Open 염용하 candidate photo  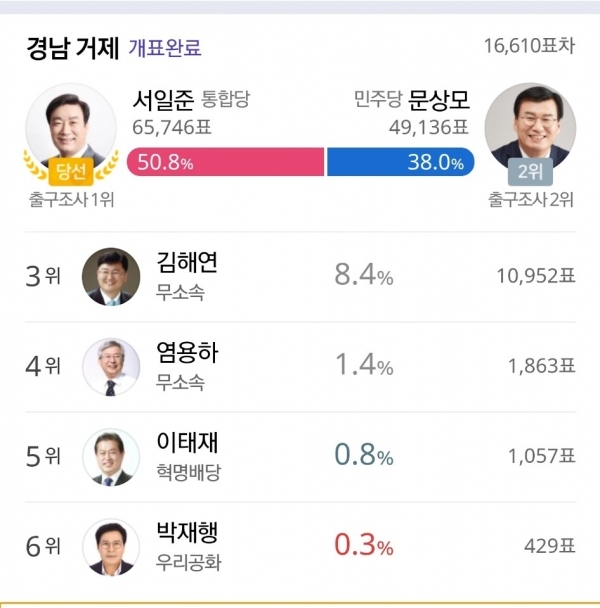[111, 367]
